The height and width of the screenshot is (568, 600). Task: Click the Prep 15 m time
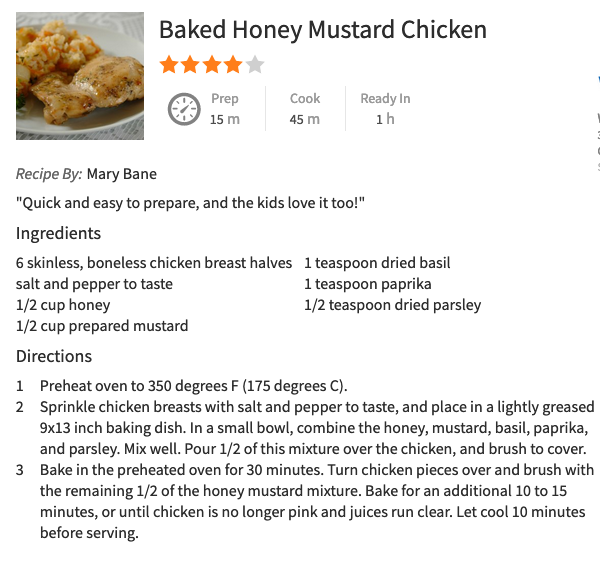point(225,109)
